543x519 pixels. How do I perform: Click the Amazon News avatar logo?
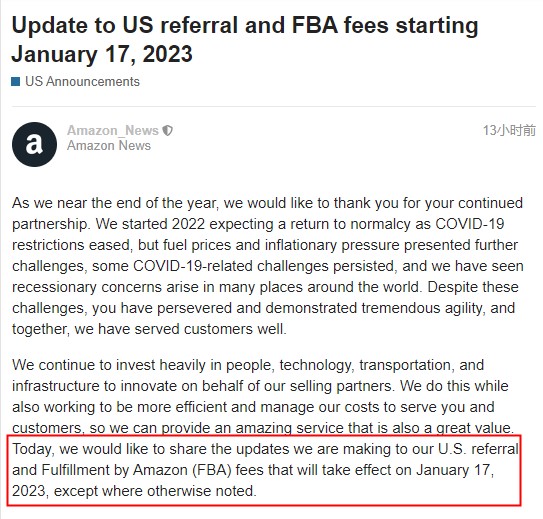click(34, 144)
